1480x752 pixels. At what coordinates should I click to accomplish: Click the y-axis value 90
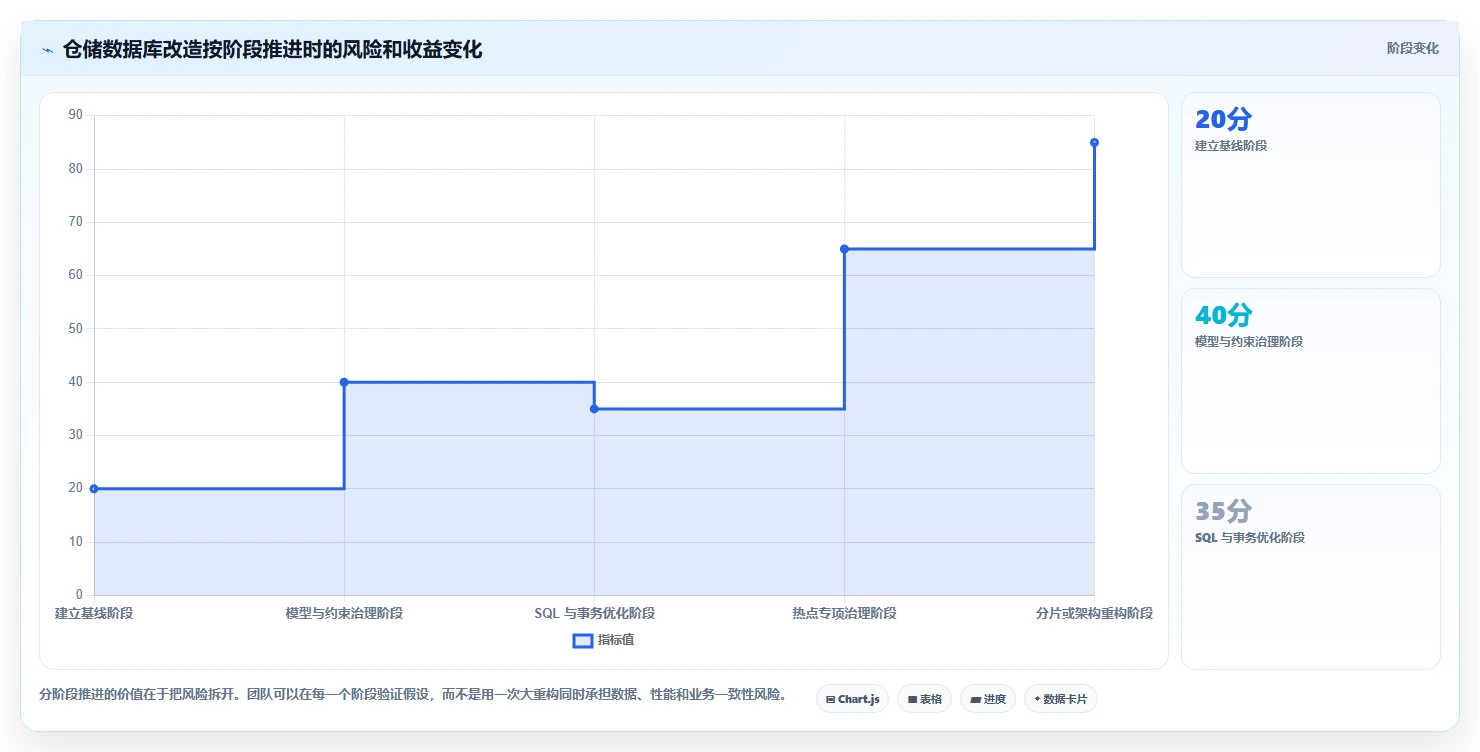click(x=75, y=115)
